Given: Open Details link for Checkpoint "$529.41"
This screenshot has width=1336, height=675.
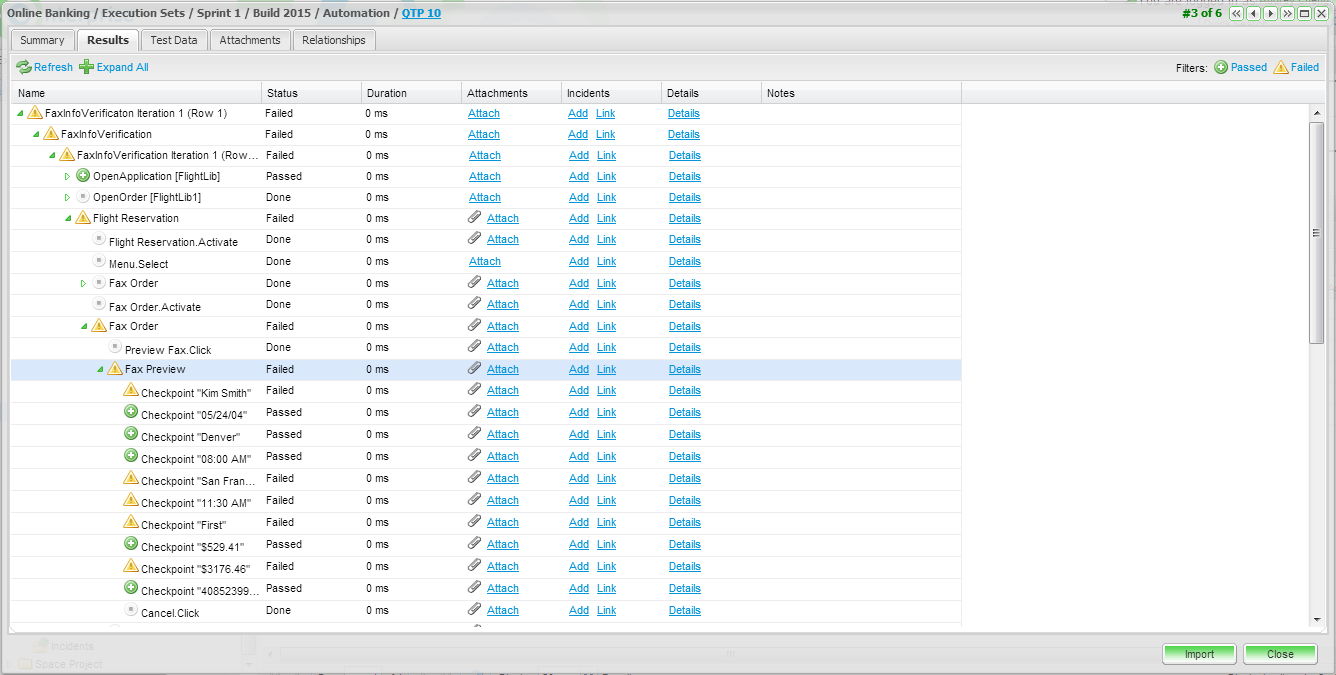Looking at the screenshot, I should 684,545.
